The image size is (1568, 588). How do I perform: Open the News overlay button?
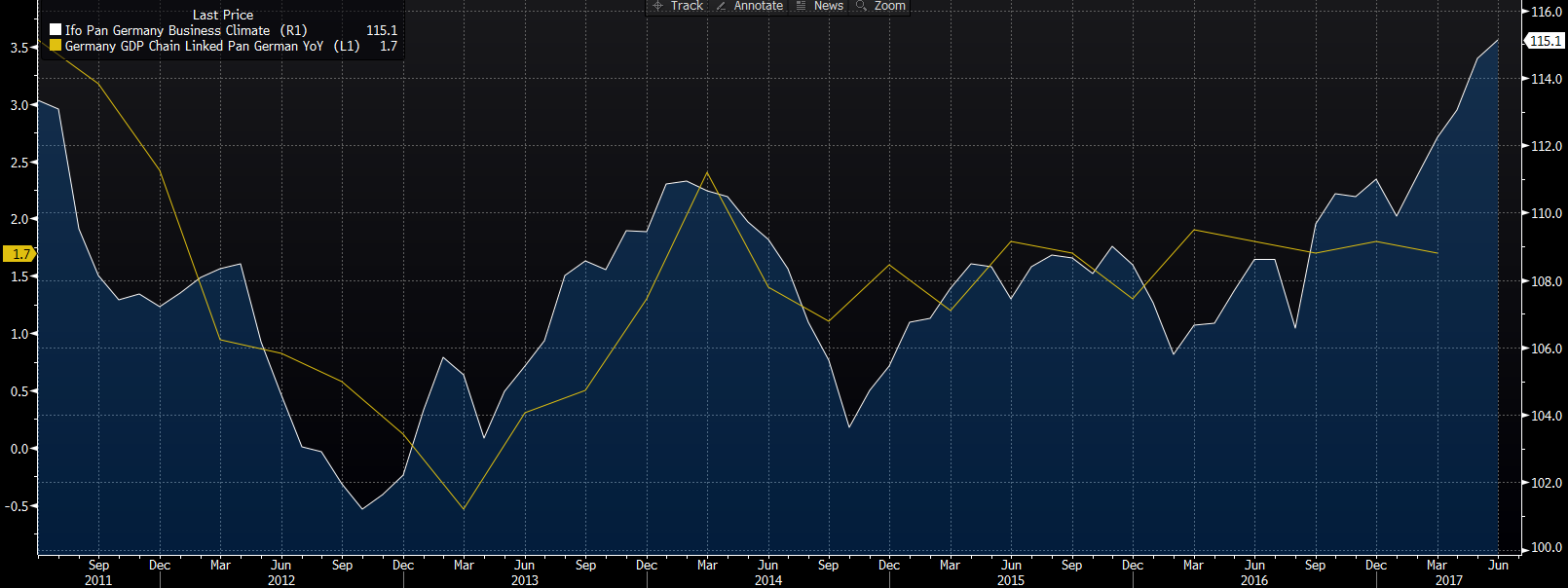pos(820,6)
